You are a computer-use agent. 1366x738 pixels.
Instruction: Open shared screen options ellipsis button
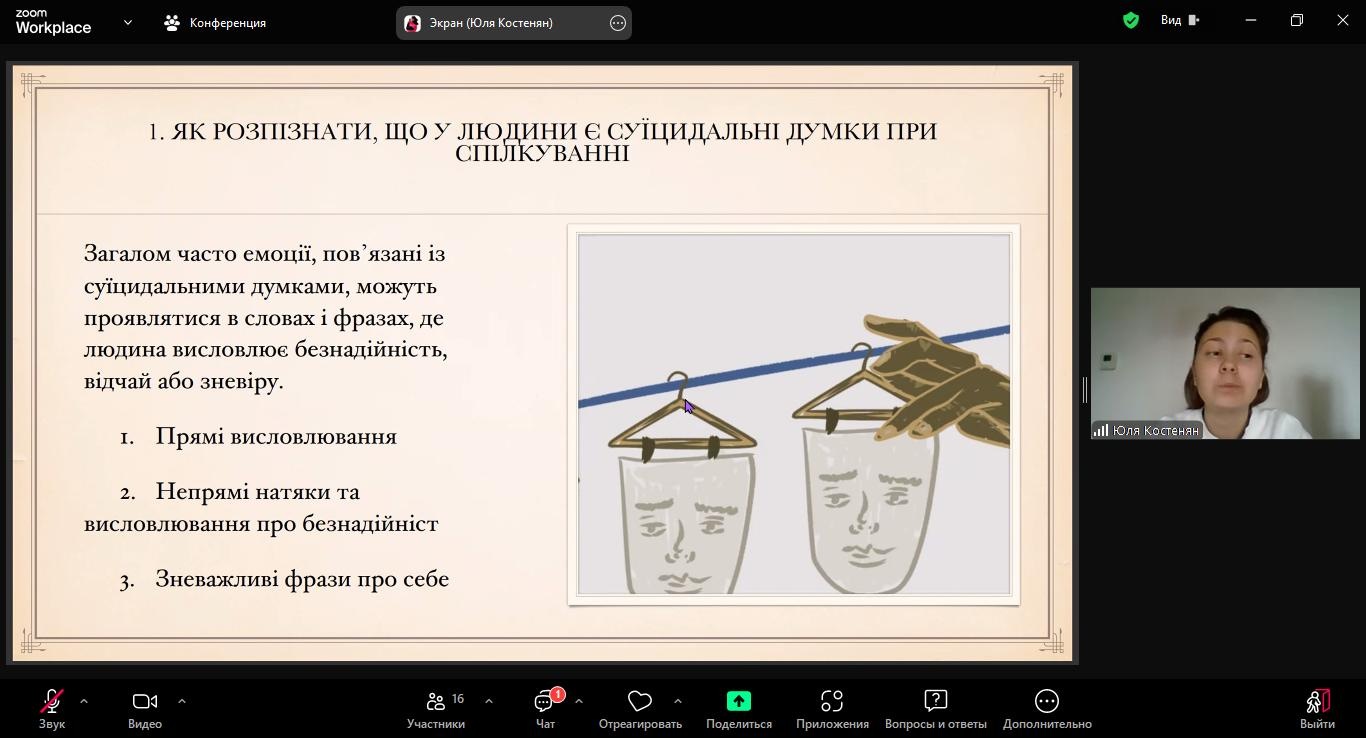[x=618, y=23]
